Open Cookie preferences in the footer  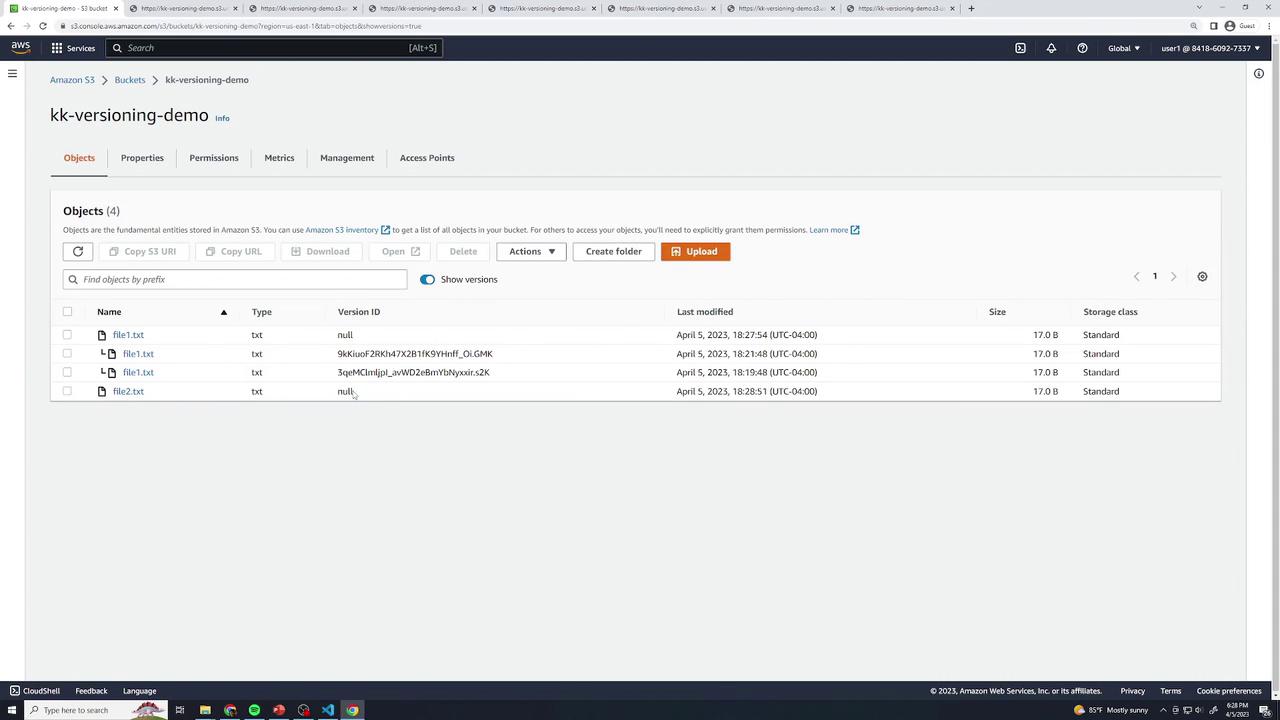[x=1229, y=691]
